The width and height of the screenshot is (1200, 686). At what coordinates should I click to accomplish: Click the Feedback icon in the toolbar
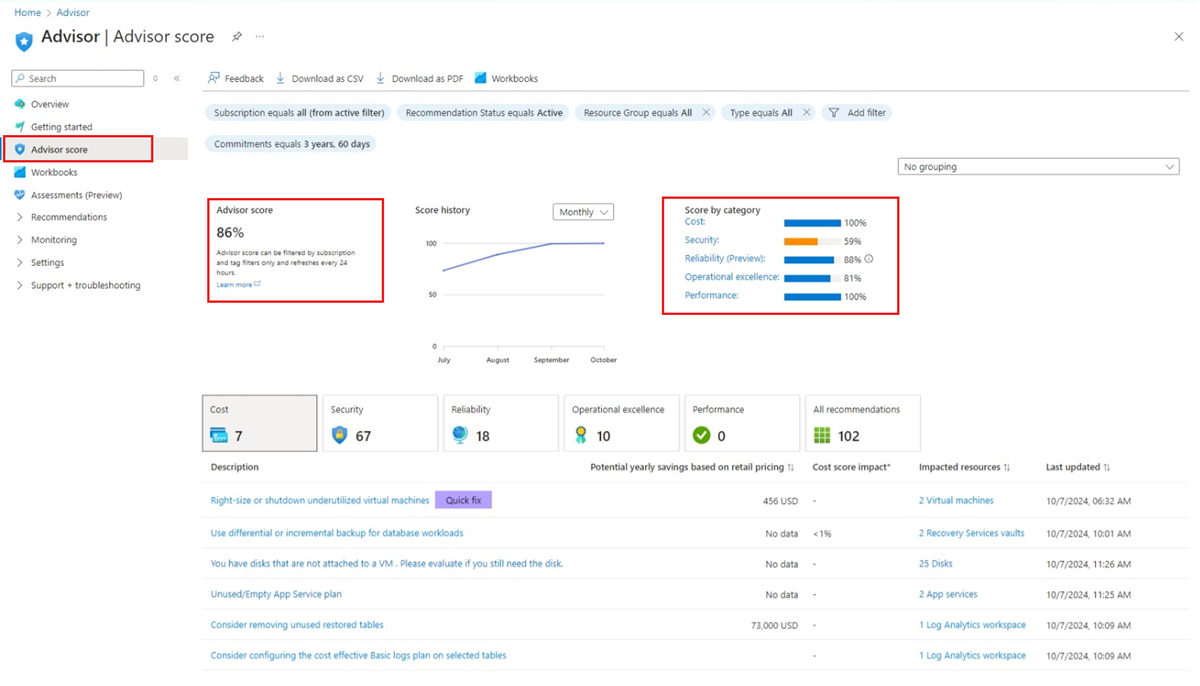(x=213, y=78)
